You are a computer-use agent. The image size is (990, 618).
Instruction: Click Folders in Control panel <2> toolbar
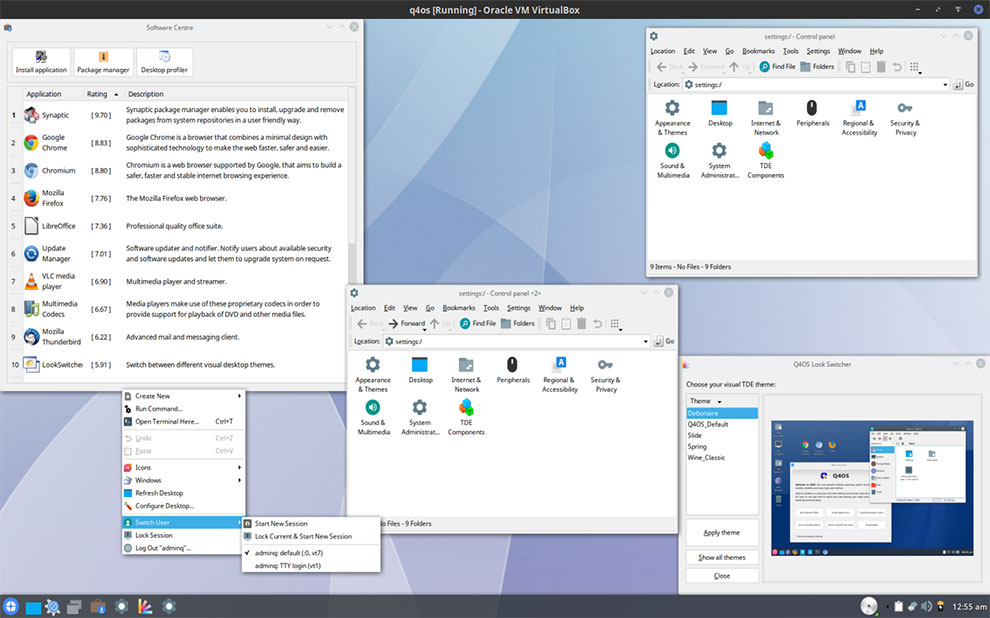click(518, 323)
